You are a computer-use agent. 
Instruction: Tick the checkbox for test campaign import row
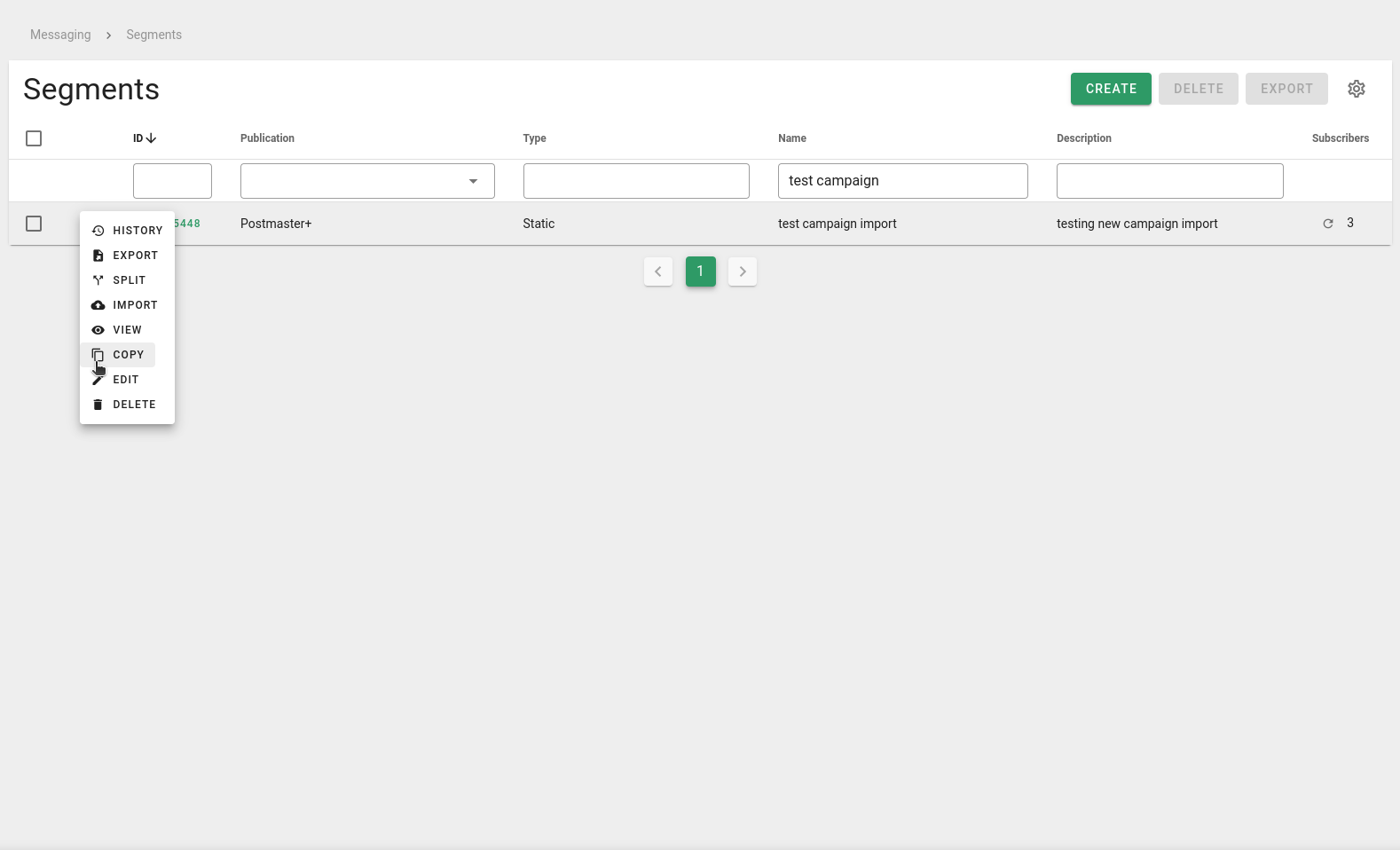[34, 224]
